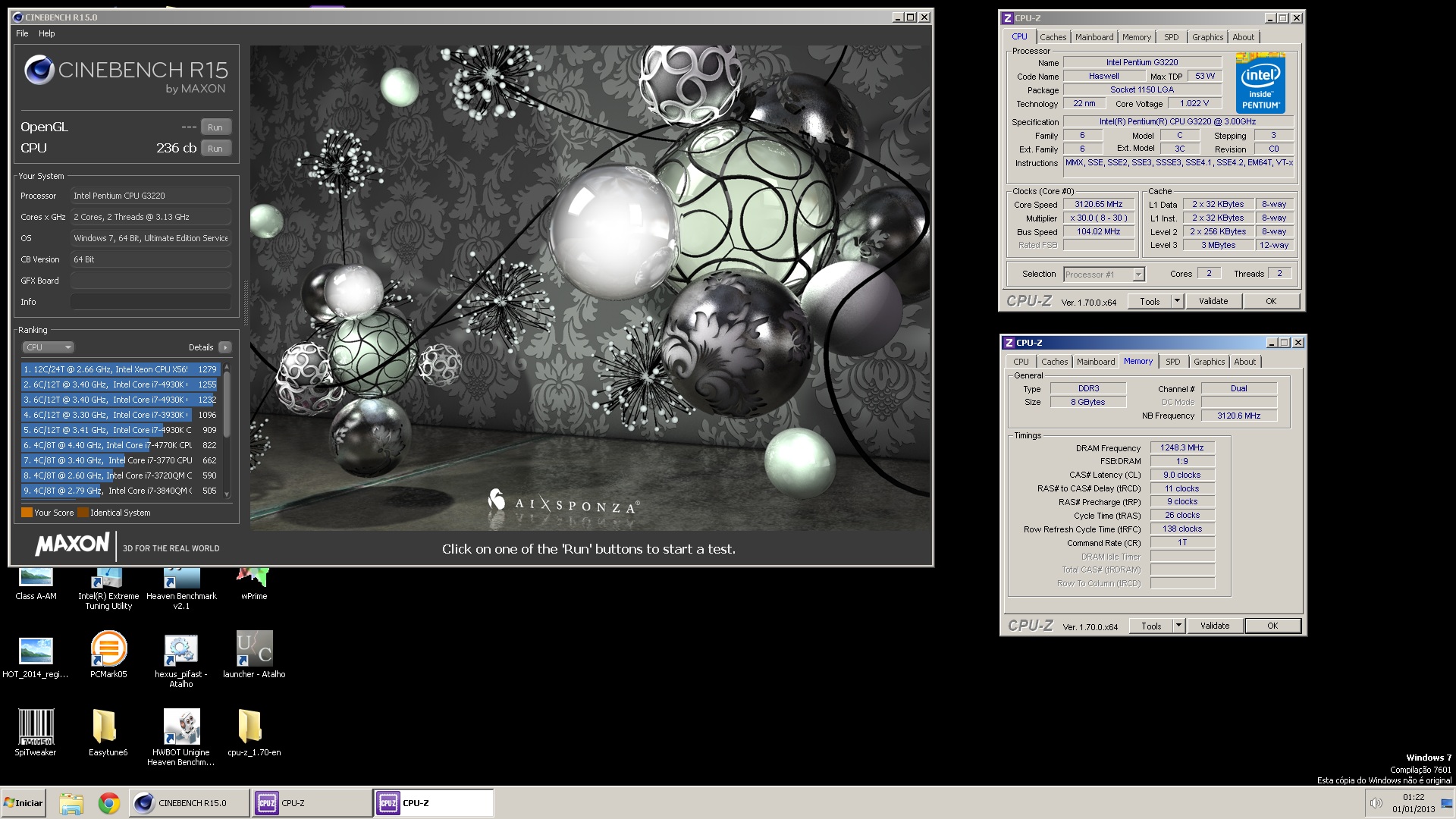Open the HOT_2014_regi... image file
The image size is (1456, 819).
point(36,657)
